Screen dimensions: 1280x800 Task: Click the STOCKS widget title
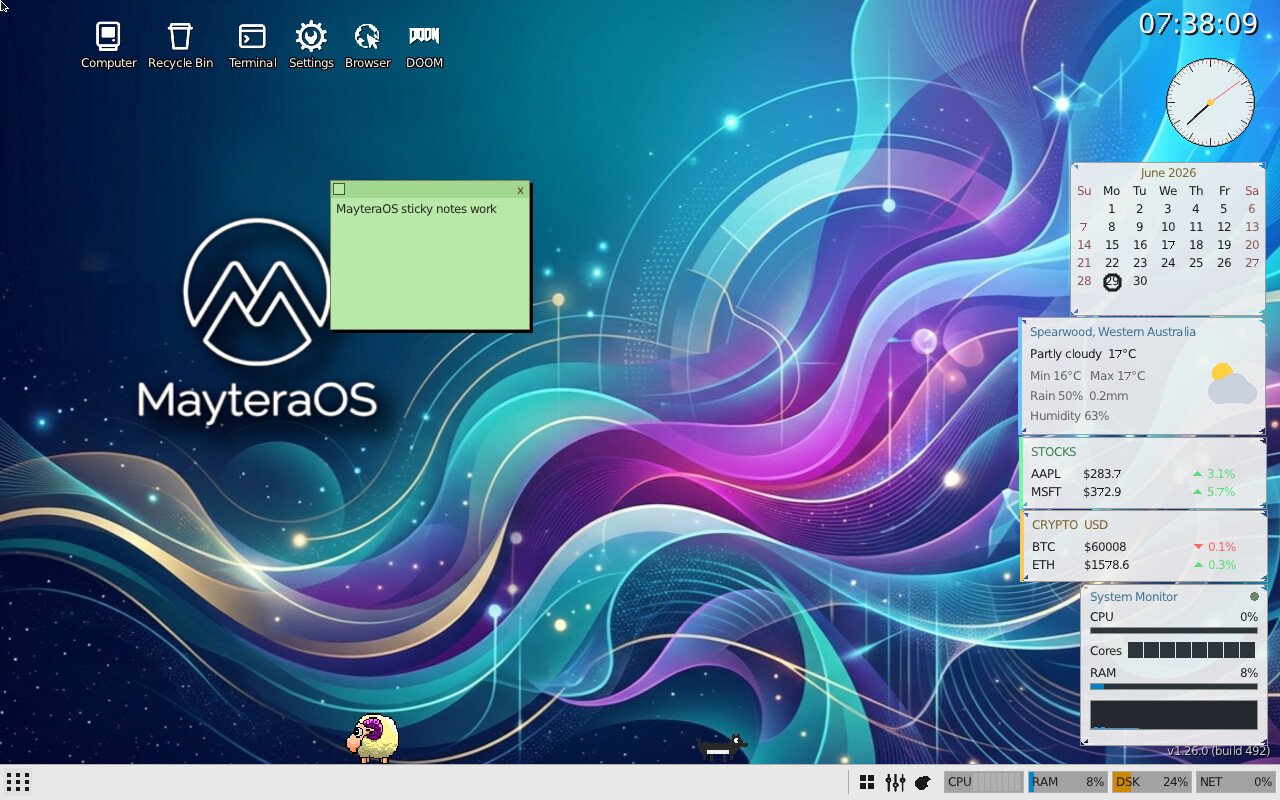coord(1054,452)
